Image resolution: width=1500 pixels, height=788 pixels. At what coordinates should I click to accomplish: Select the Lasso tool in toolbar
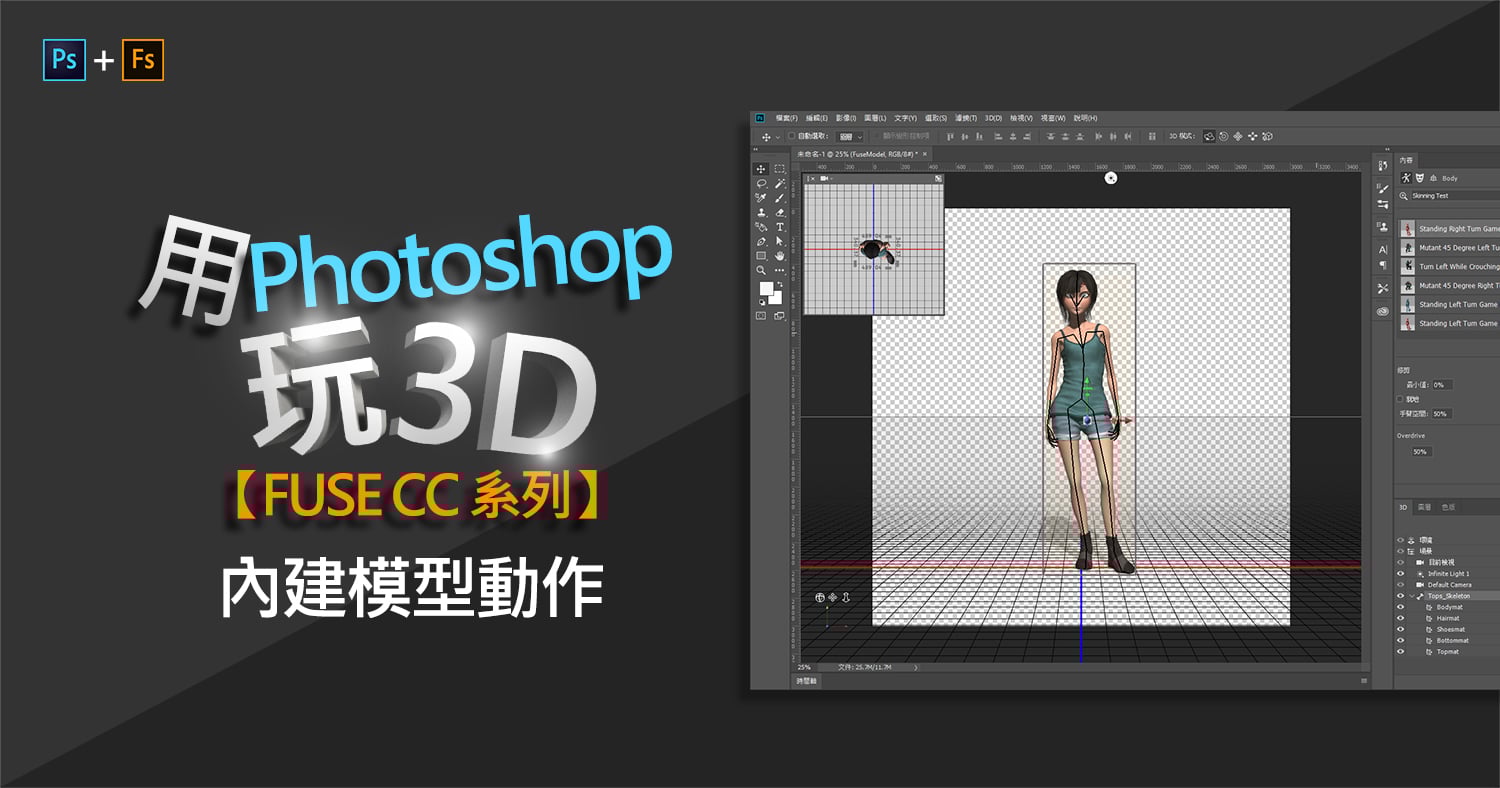(x=761, y=184)
